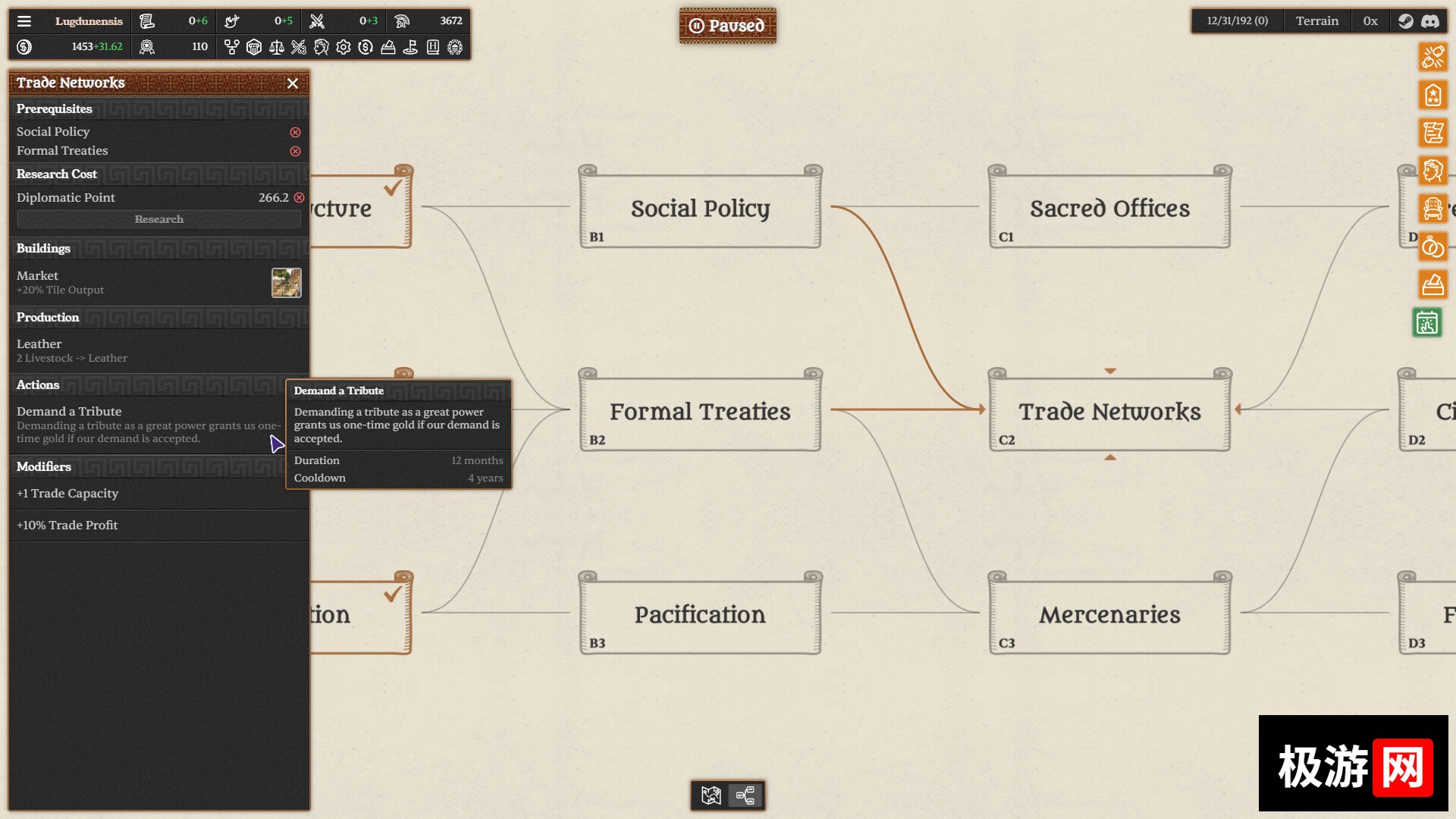Click the crossed swords military points icon
Screen dimensions: 1456x819
tap(317, 21)
